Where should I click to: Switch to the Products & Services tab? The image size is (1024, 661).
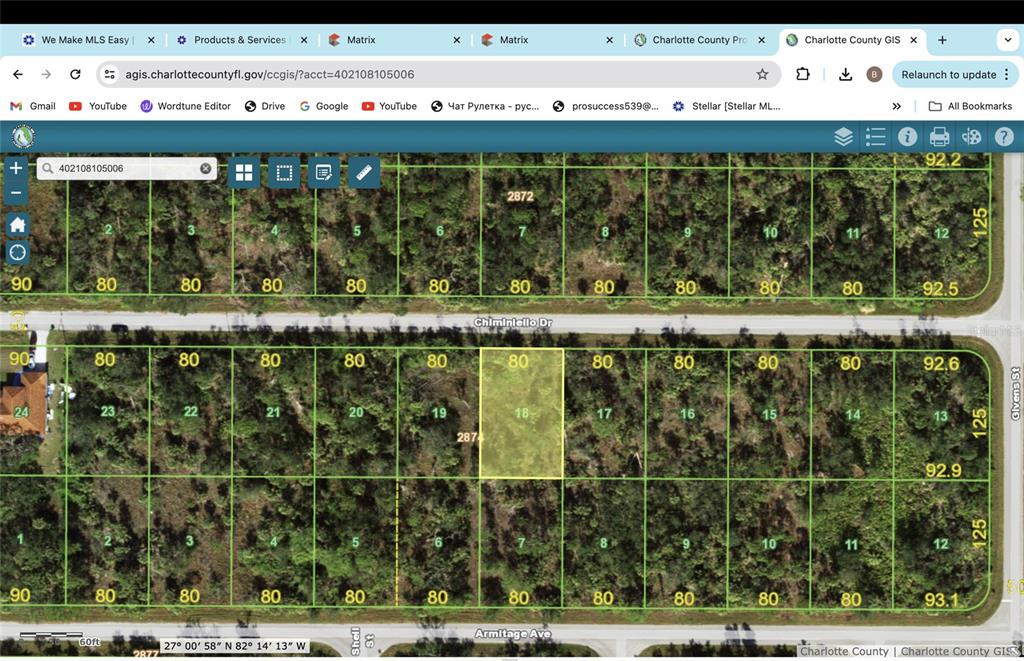pos(239,40)
